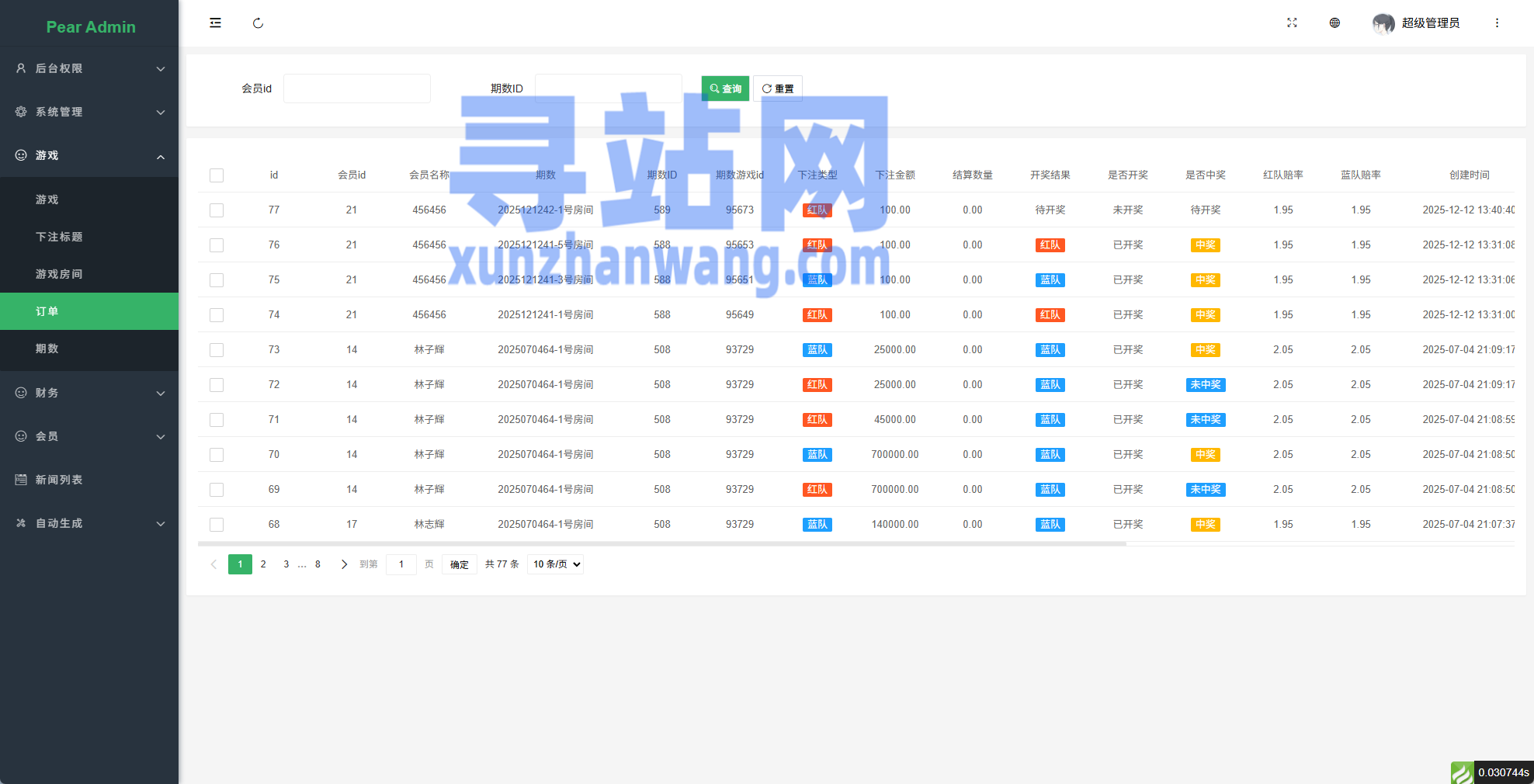
Task: Click the super administrator avatar image
Action: 1383,23
